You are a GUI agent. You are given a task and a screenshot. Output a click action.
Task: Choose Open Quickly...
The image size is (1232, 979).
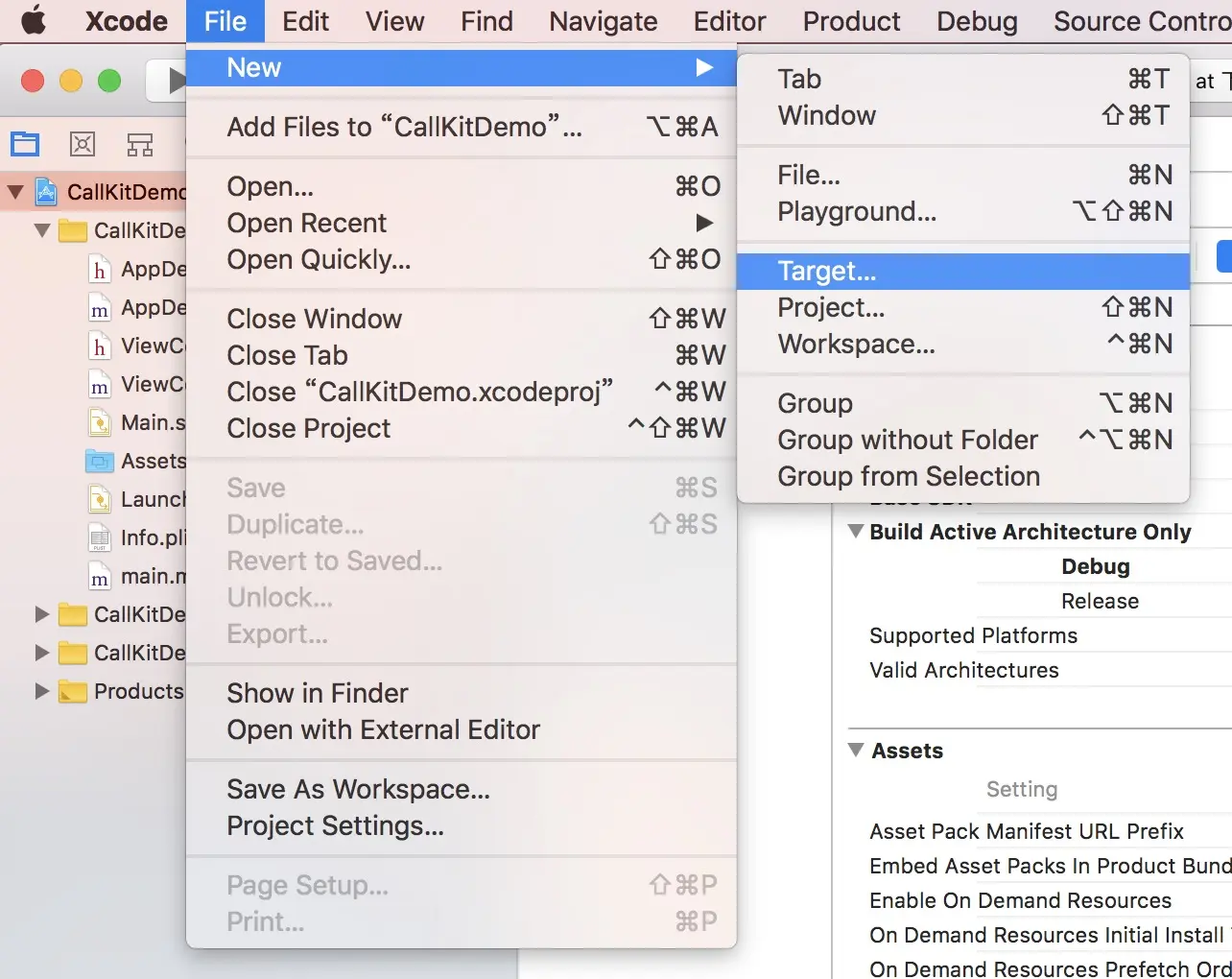pos(461,259)
